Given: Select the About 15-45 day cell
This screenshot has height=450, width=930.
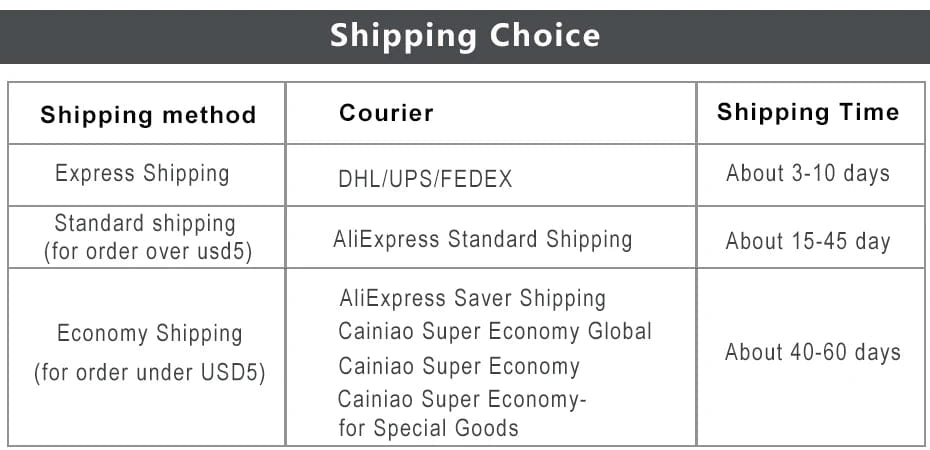Looking at the screenshot, I should pyautogui.click(x=808, y=241).
